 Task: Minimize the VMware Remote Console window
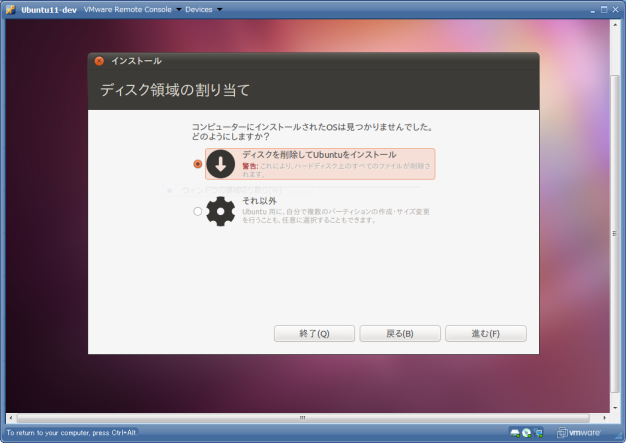click(593, 10)
